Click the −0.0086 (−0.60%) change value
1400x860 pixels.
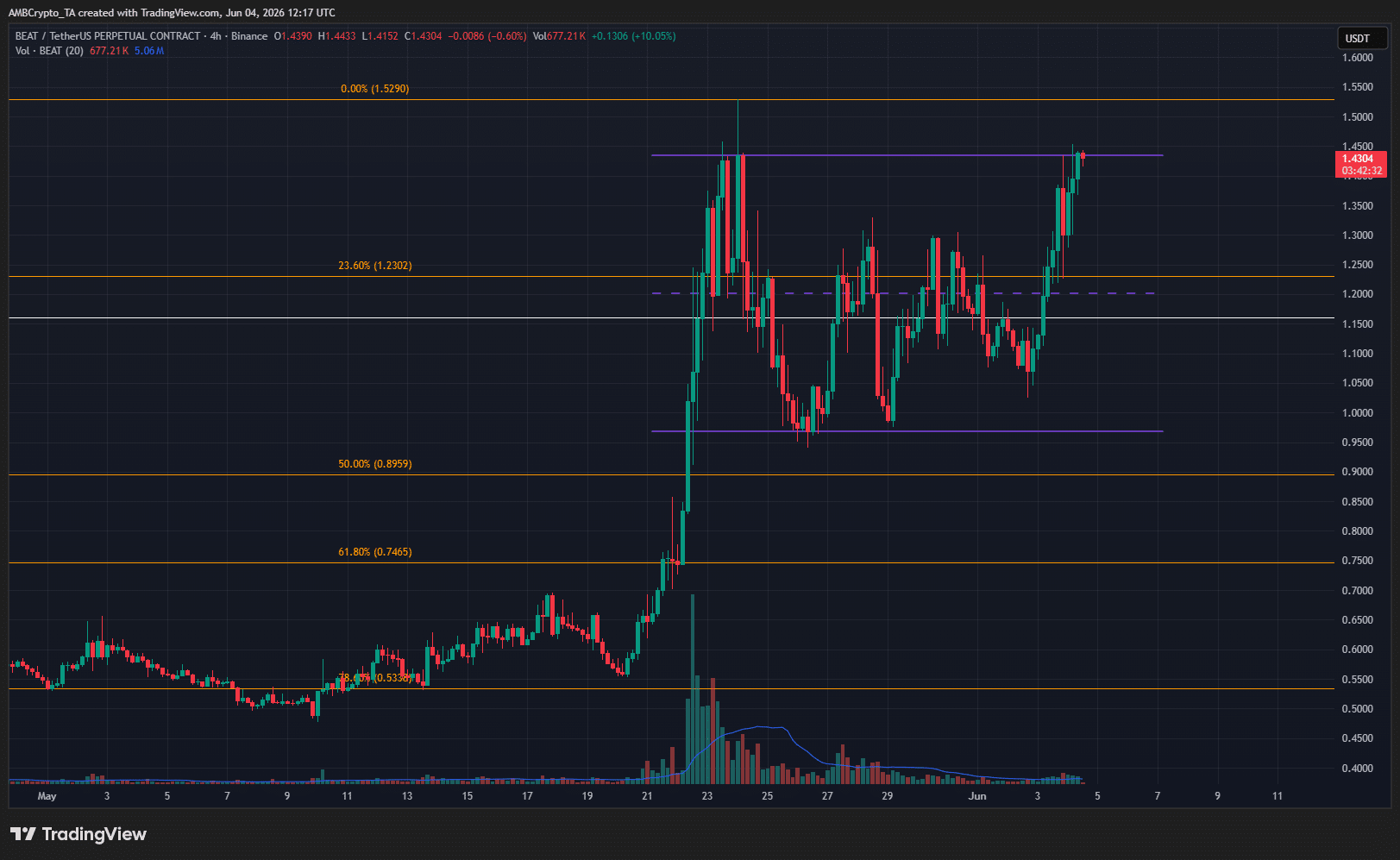click(x=487, y=36)
